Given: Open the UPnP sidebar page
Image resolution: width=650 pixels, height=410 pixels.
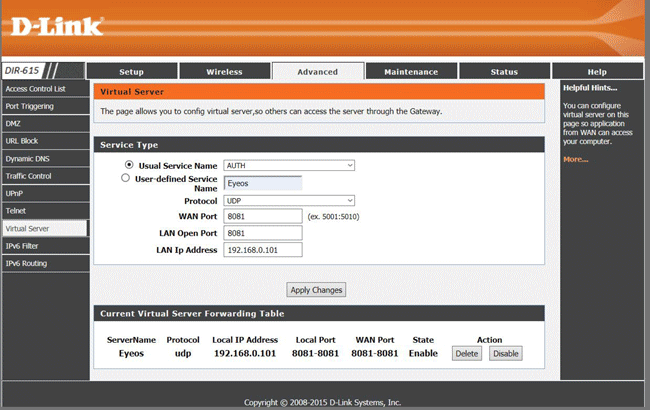Looking at the screenshot, I should [46, 194].
